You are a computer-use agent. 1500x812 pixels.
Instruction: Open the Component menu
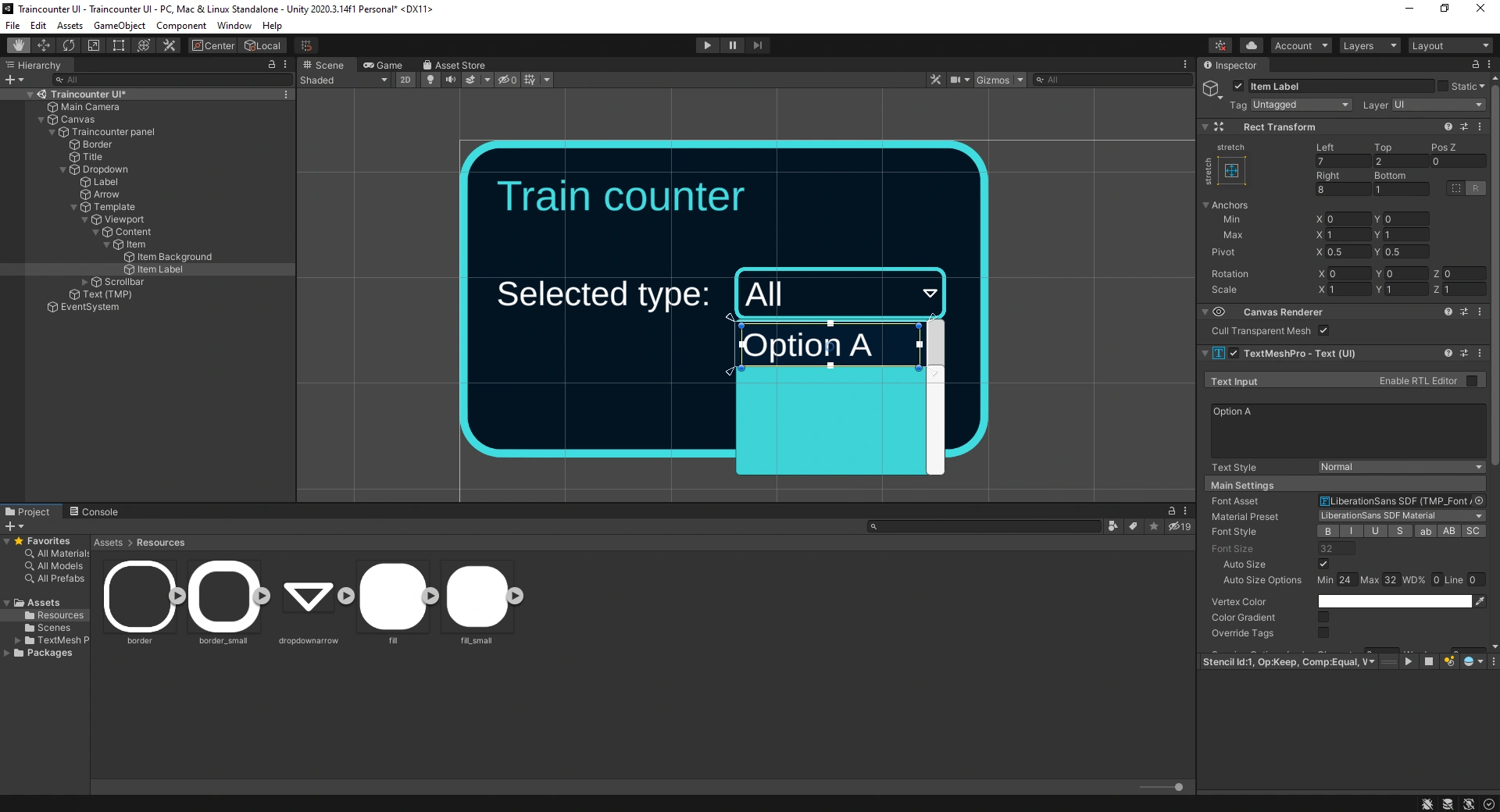(181, 26)
